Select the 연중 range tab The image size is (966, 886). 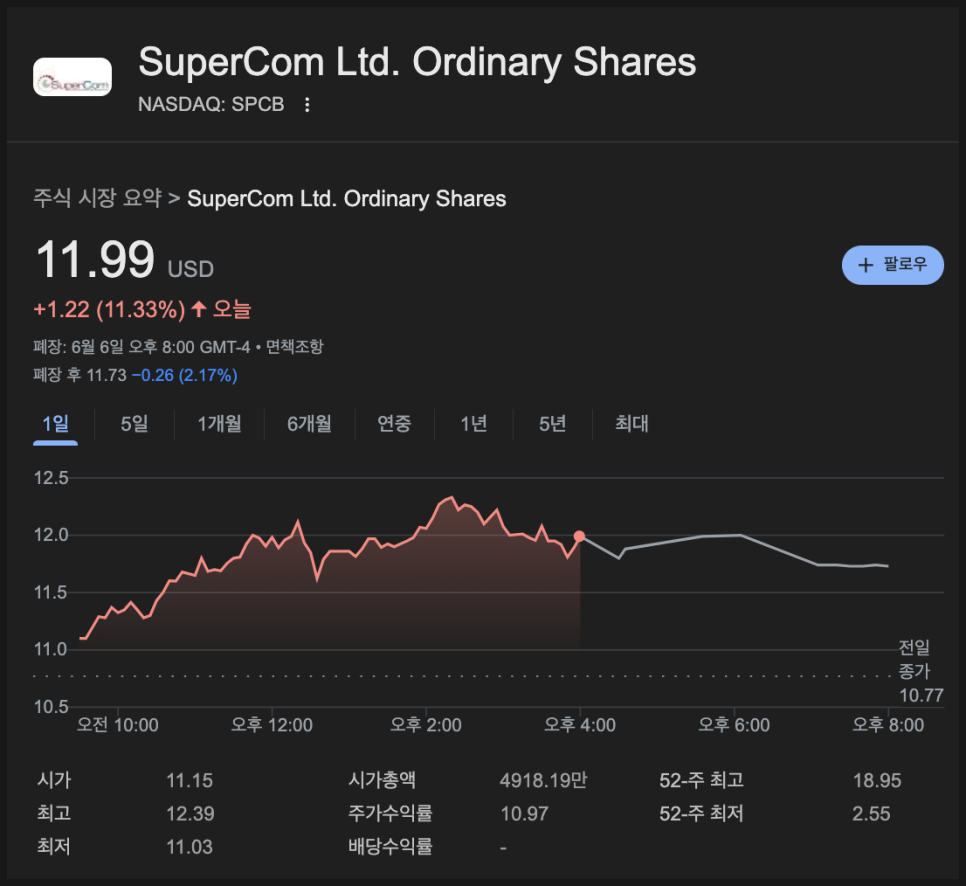tap(394, 424)
